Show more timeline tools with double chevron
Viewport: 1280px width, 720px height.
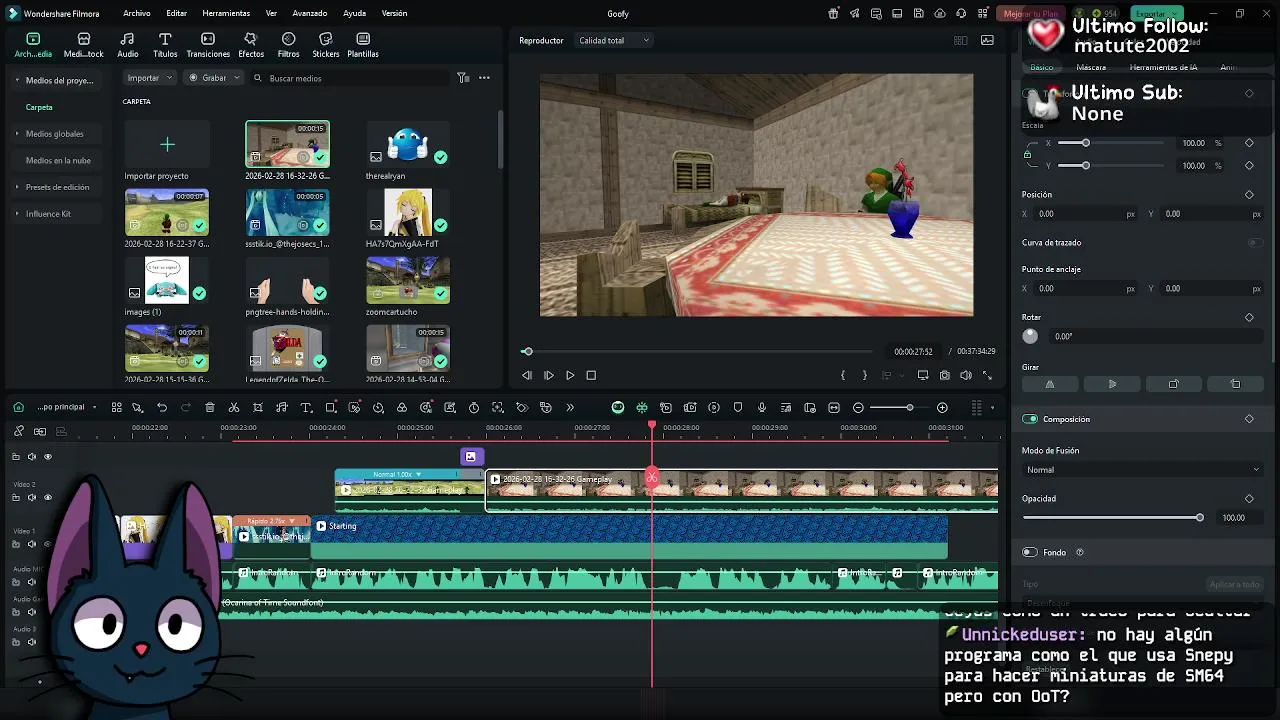[x=570, y=407]
